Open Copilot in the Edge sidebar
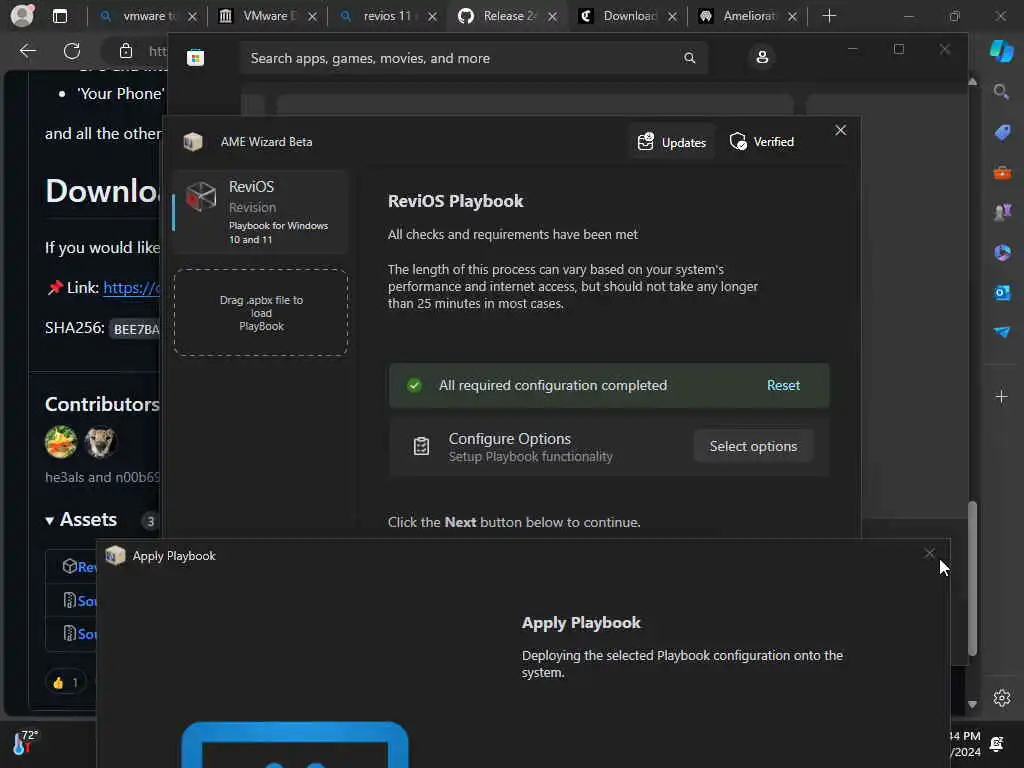1024x768 pixels. pos(1001,50)
